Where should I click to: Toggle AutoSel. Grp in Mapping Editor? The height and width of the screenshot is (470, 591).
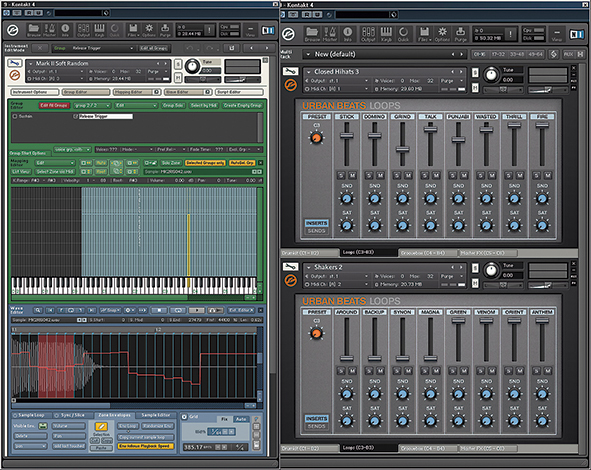click(x=242, y=163)
